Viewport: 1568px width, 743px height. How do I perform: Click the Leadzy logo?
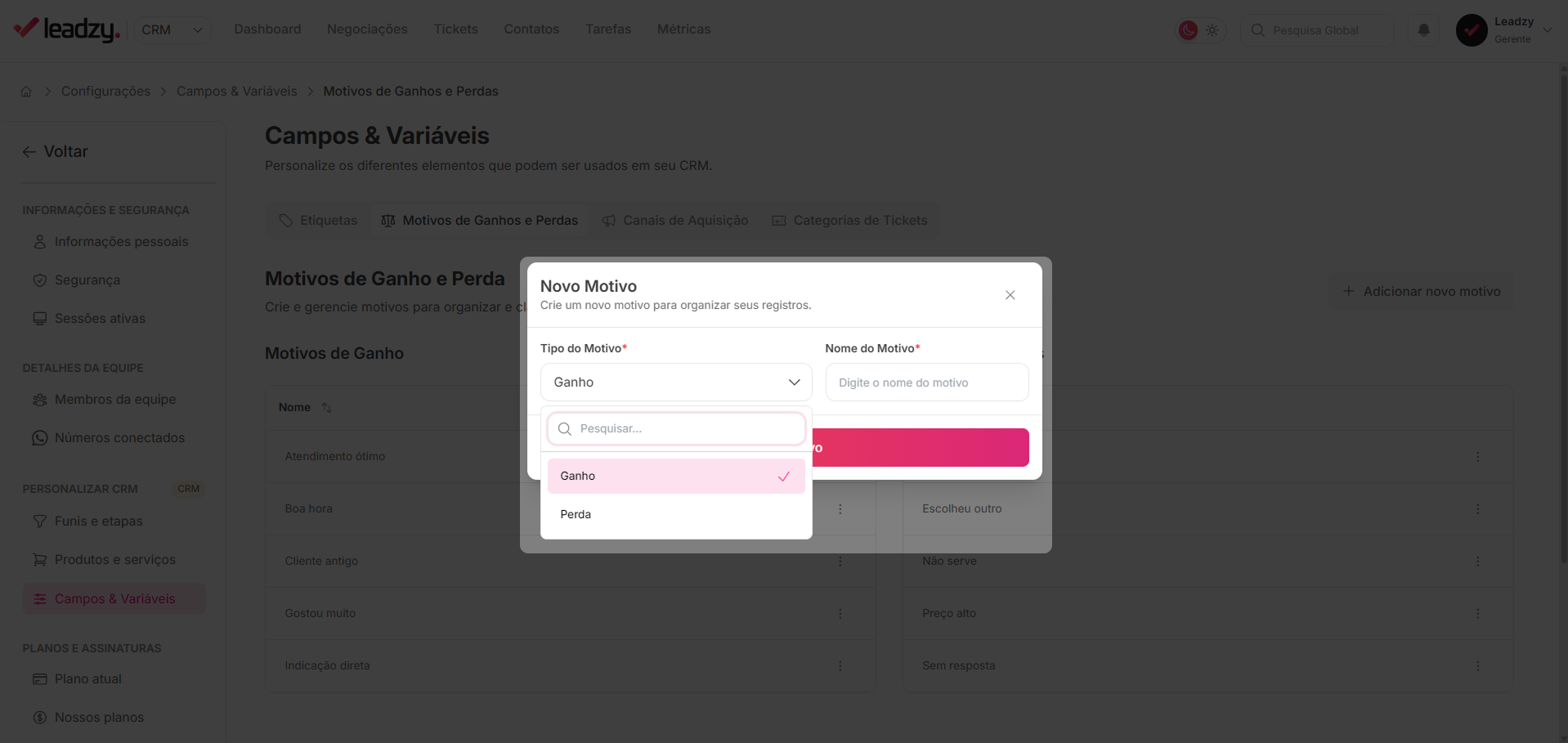point(67,29)
